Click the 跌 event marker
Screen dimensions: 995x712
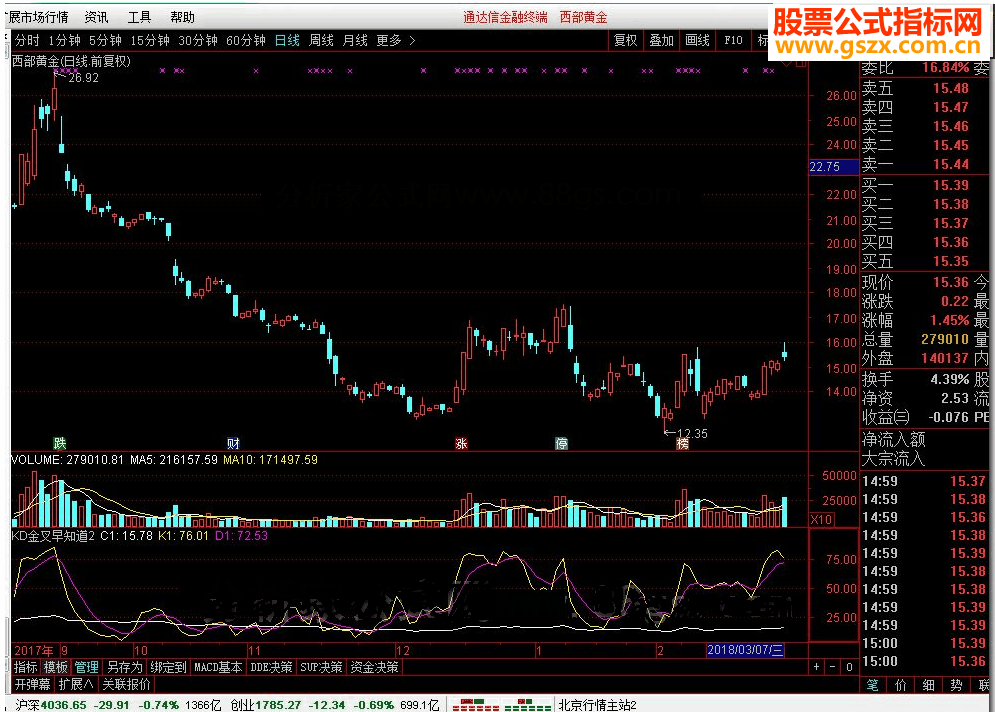[60, 444]
